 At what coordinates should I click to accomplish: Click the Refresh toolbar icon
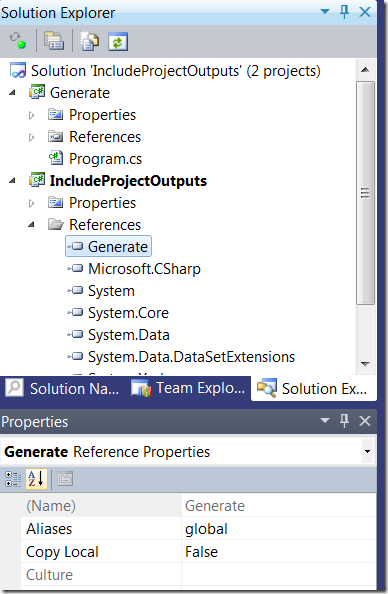(118, 41)
